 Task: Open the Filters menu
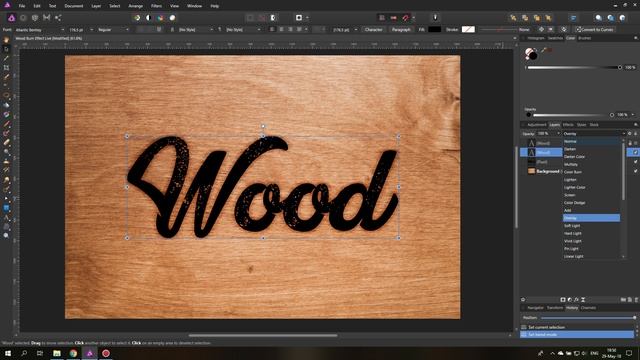[x=156, y=6]
